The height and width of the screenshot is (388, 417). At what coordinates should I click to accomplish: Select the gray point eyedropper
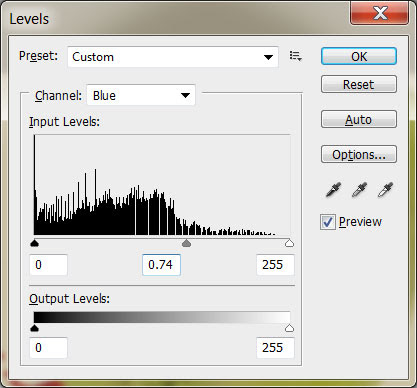(x=359, y=189)
